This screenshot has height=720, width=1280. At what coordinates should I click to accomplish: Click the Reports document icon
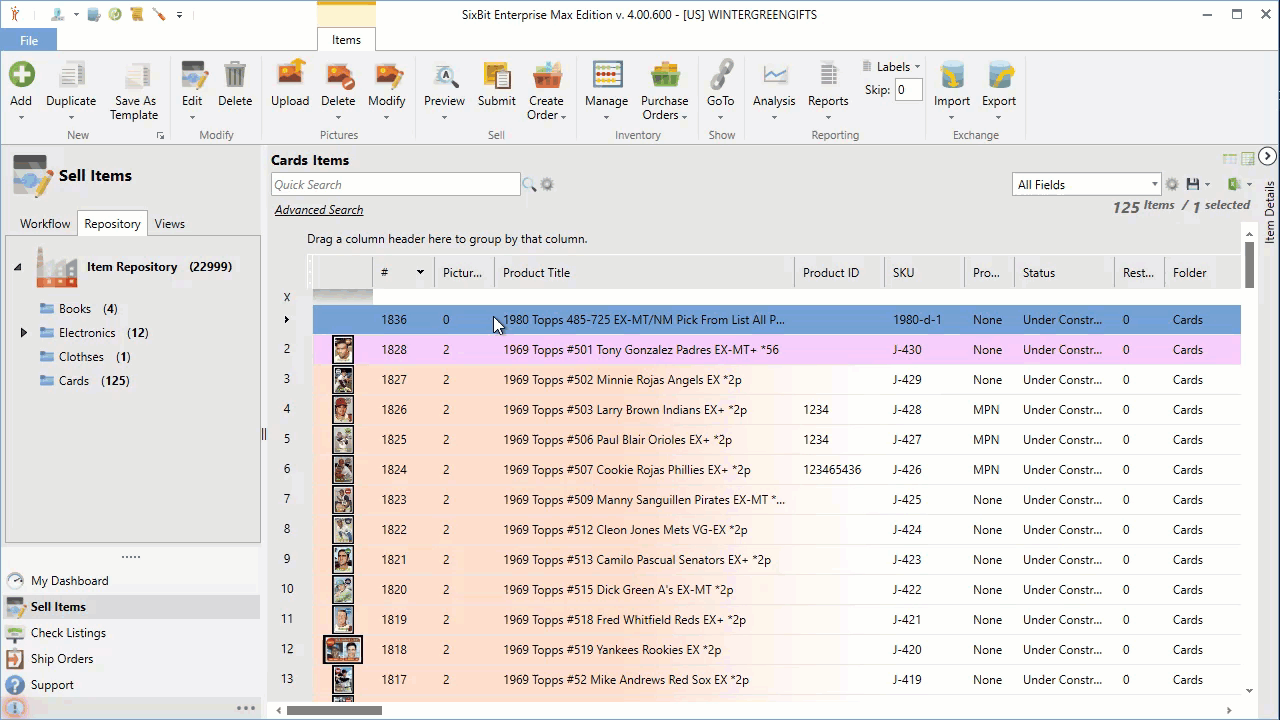pyautogui.click(x=828, y=75)
